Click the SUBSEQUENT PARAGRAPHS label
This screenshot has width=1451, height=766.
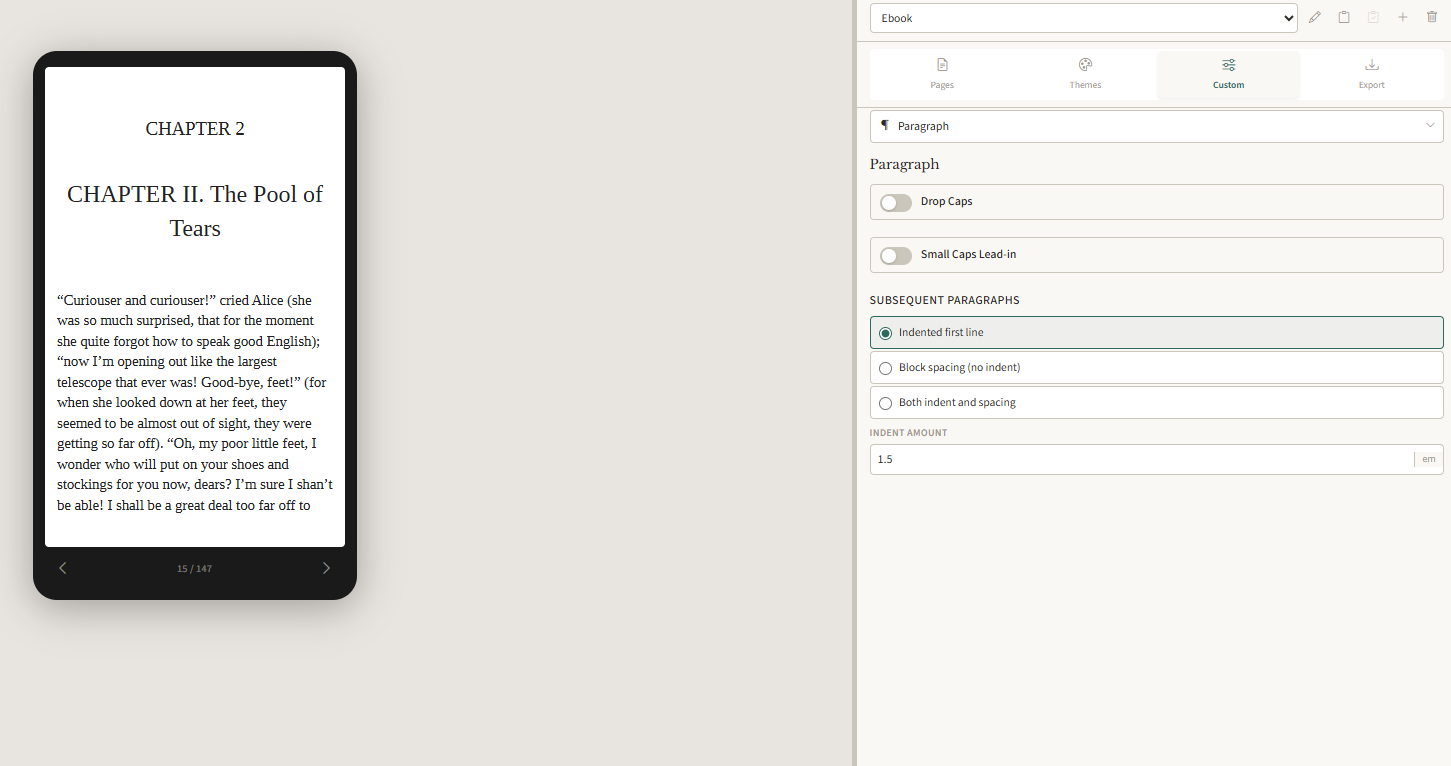[944, 300]
